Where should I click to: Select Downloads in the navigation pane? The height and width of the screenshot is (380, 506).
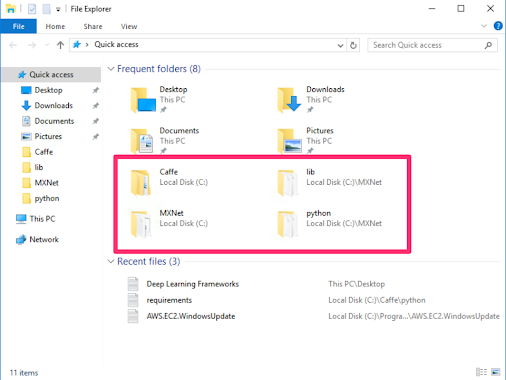coord(53,106)
